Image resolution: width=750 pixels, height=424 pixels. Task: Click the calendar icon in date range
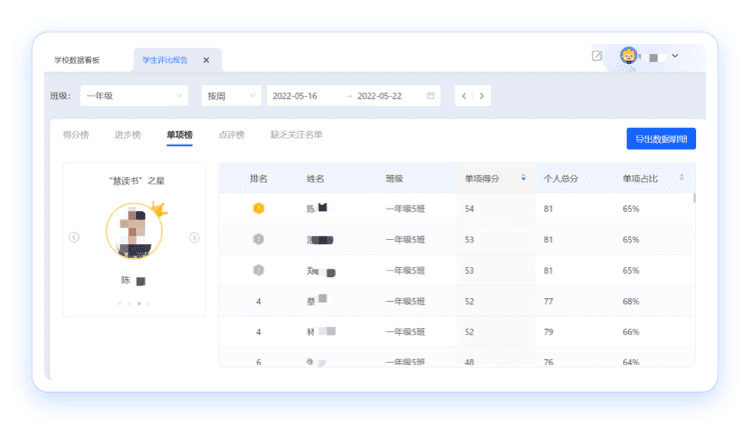[x=431, y=96]
